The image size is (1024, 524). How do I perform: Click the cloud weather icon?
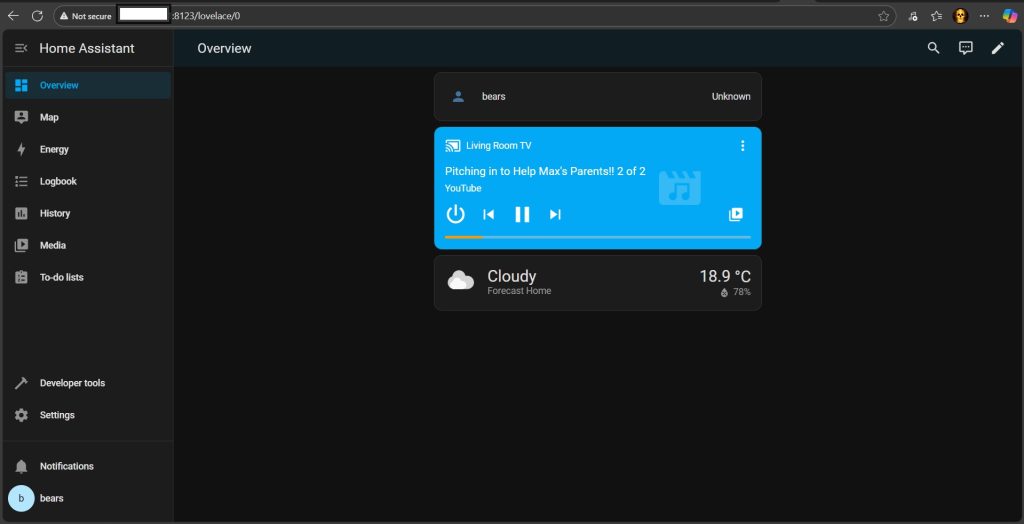click(461, 280)
